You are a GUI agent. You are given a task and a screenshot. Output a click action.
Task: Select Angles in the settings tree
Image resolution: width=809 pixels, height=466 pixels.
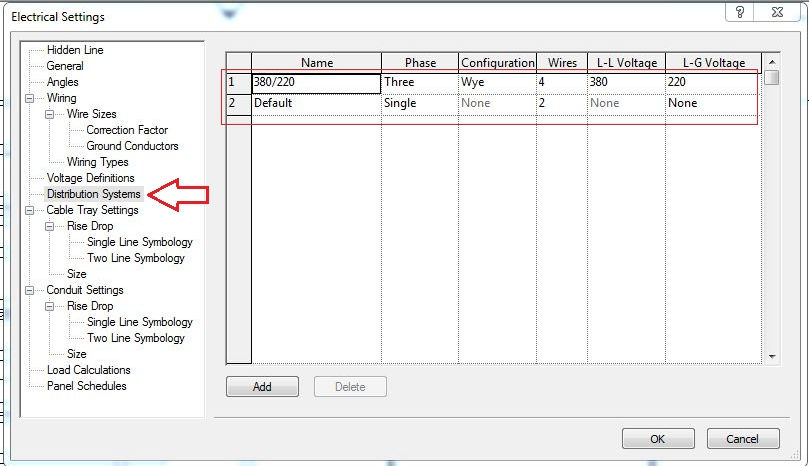62,82
